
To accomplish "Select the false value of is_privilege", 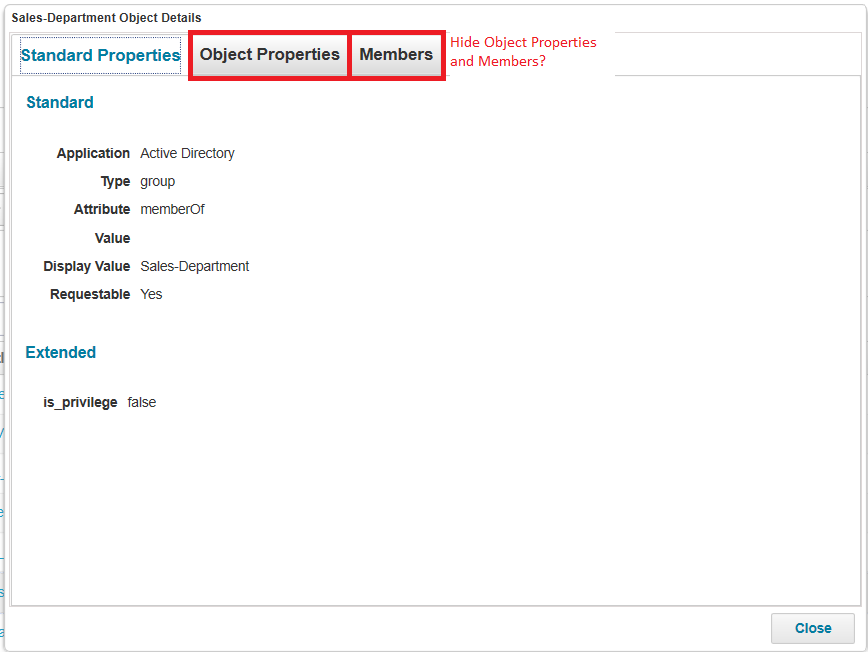I will coord(142,402).
